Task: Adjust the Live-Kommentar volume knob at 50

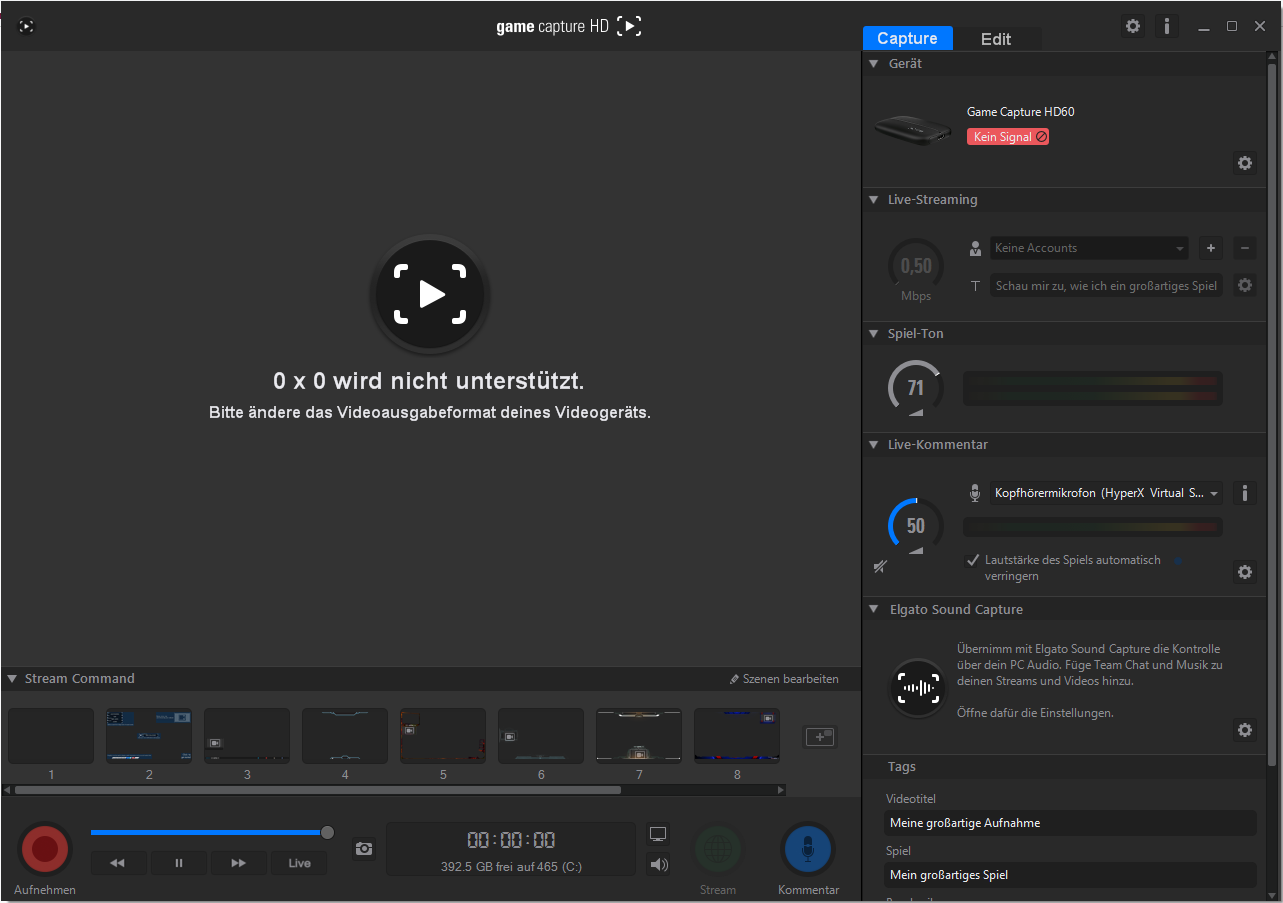Action: point(915,526)
